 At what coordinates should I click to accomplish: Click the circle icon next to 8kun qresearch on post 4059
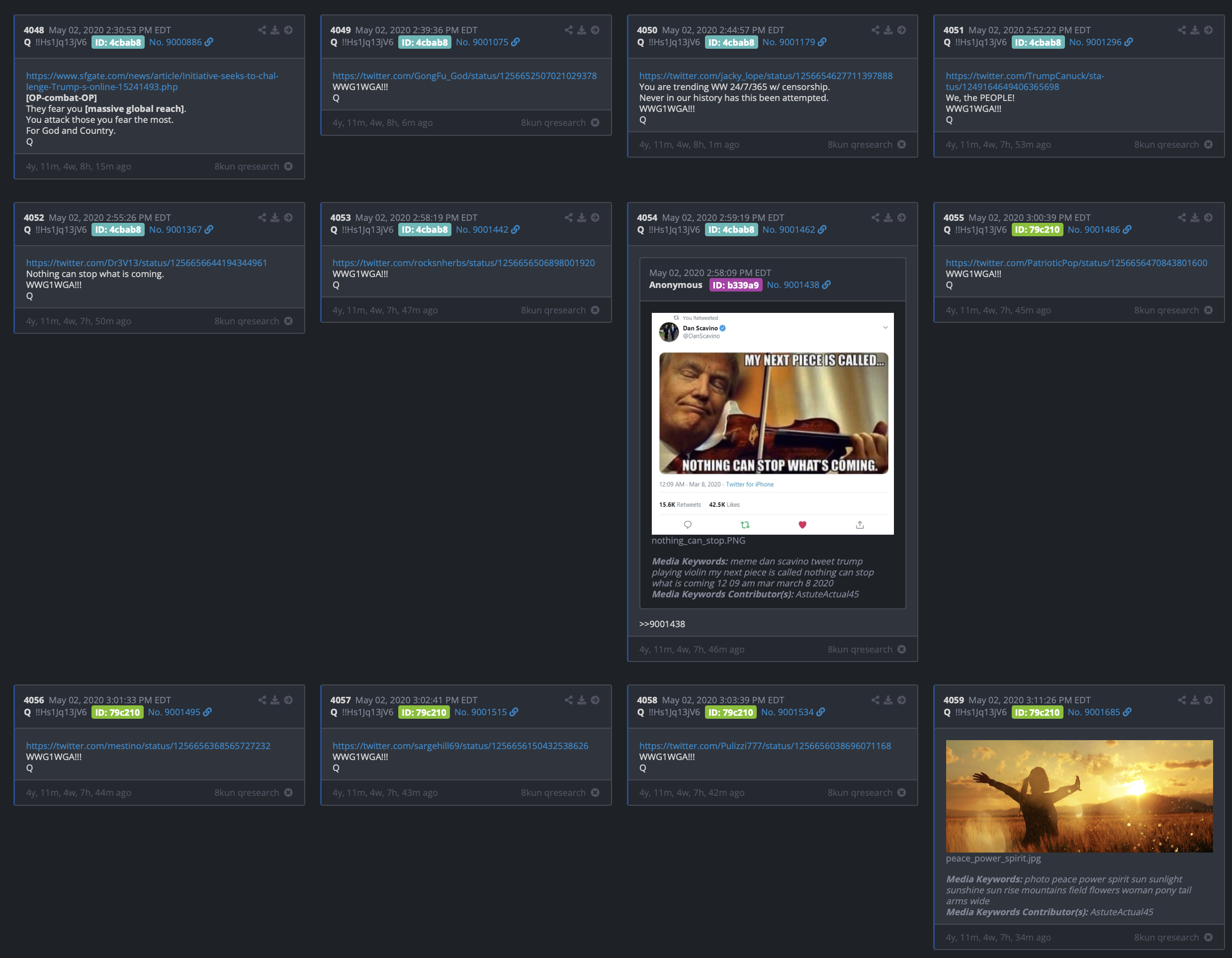click(1208, 937)
